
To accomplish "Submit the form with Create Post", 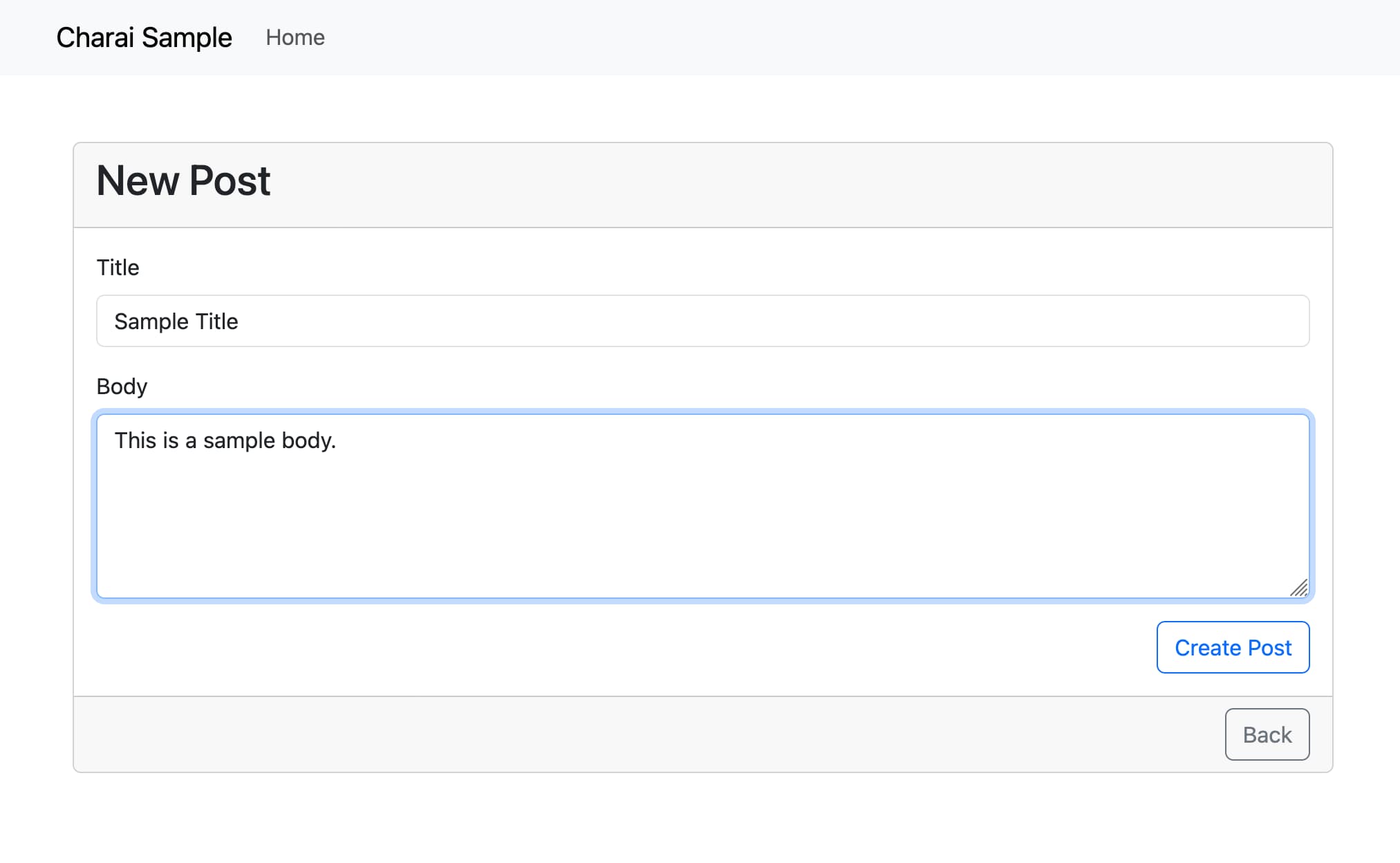I will (x=1233, y=647).
